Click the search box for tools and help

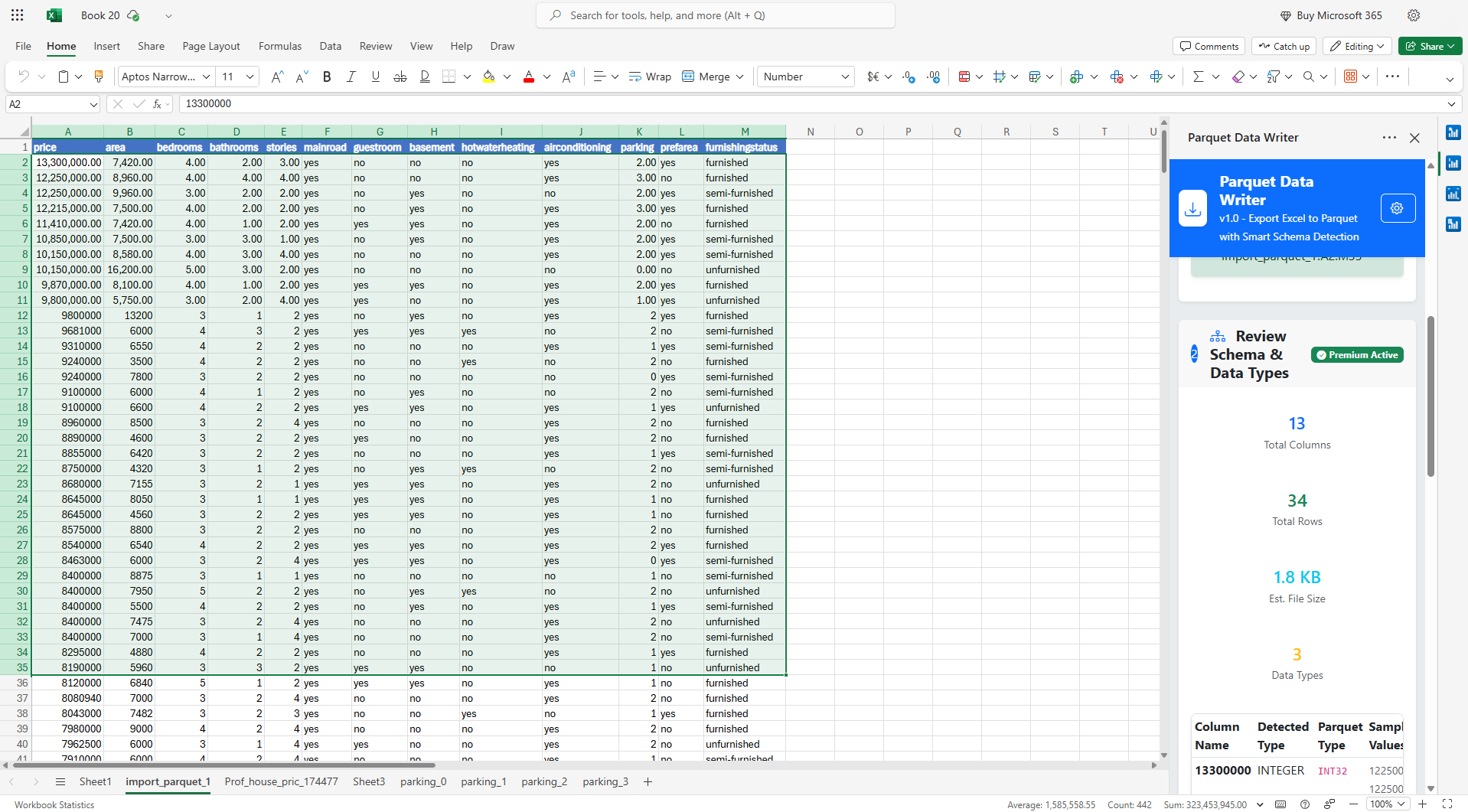[x=716, y=15]
